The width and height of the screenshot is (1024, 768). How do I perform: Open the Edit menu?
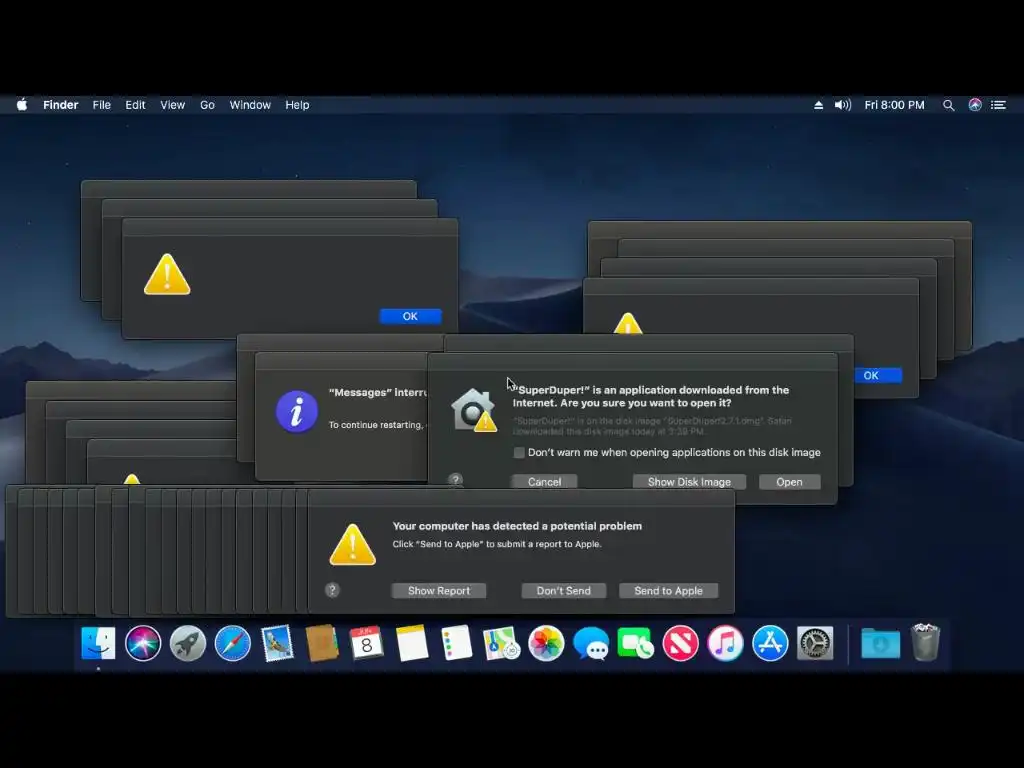point(135,105)
